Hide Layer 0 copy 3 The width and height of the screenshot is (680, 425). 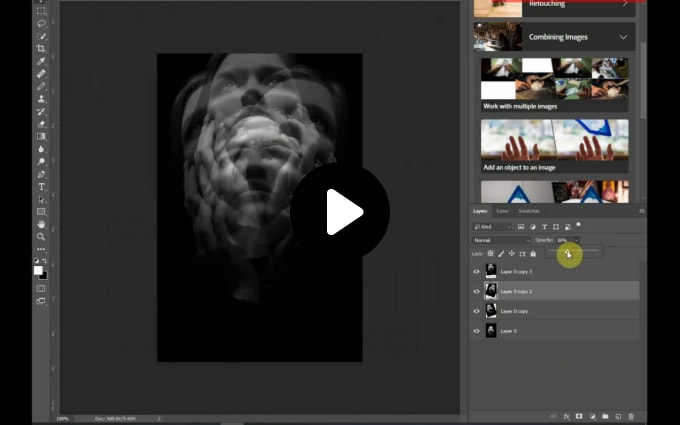click(477, 271)
